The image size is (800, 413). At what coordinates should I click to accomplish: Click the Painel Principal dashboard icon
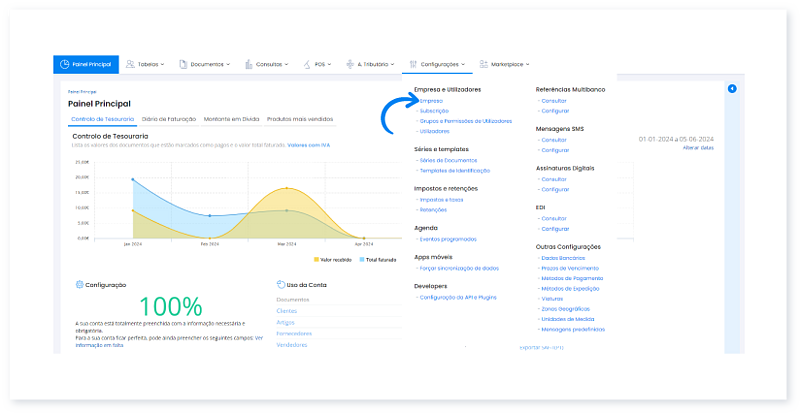click(x=64, y=64)
